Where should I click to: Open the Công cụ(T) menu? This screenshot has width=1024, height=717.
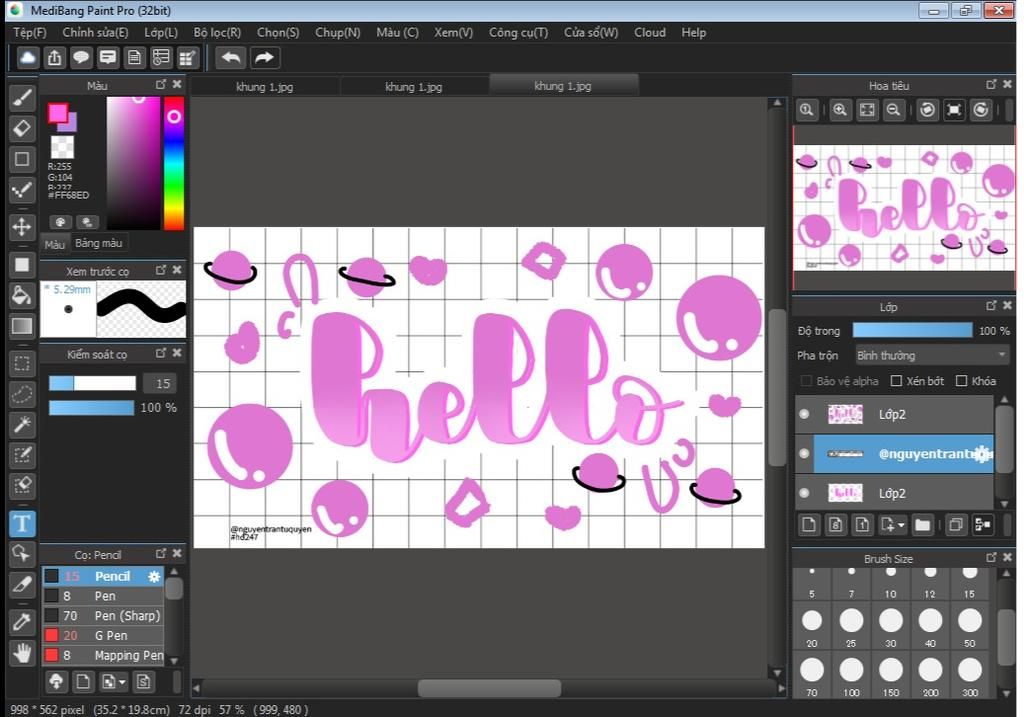519,33
